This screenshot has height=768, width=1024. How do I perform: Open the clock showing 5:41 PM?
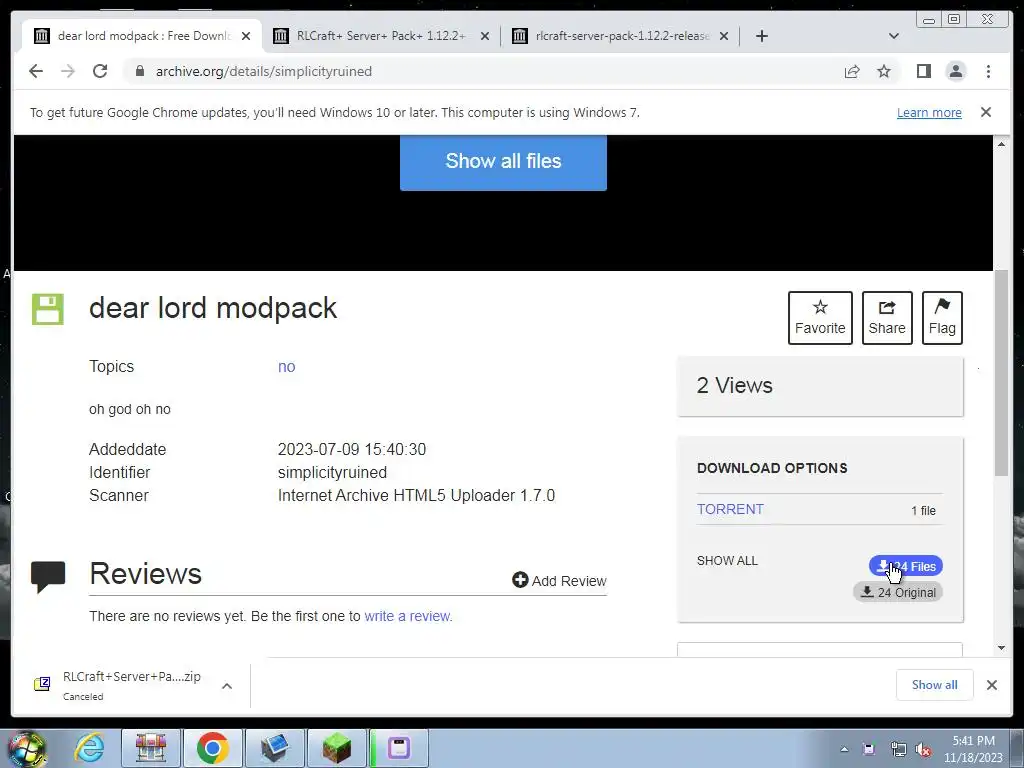[x=973, y=749]
